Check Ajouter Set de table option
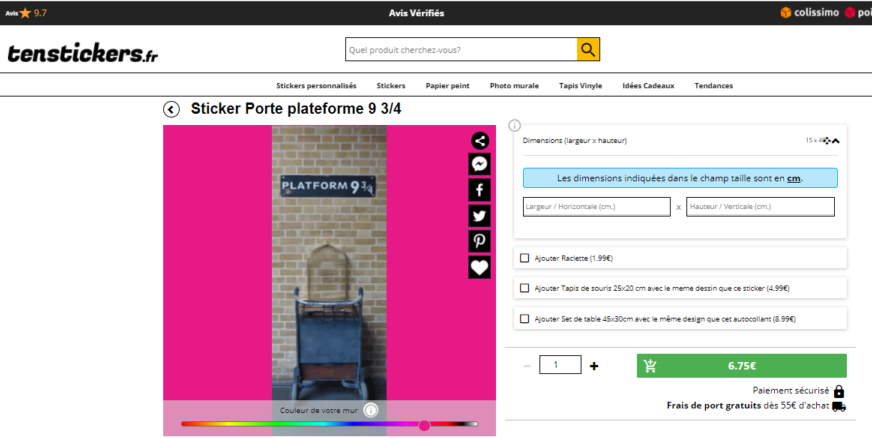 524,318
